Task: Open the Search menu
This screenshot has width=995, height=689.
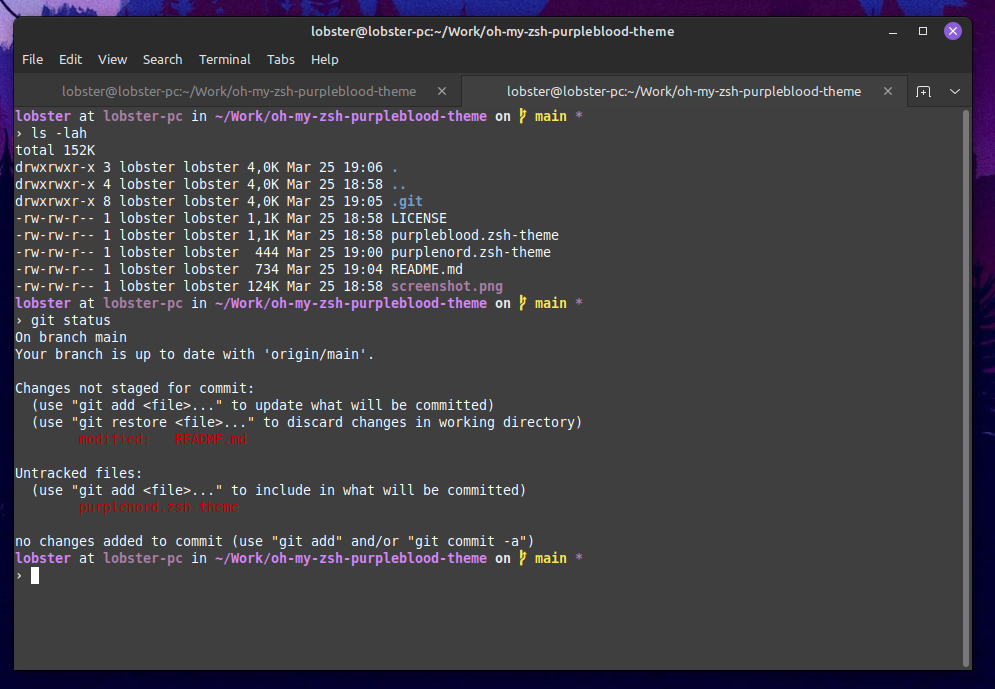Action: (162, 59)
